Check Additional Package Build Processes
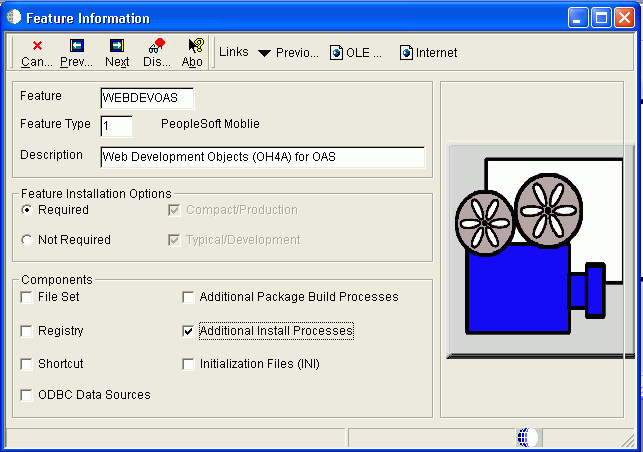Screen dimensions: 643x452 tap(188, 297)
